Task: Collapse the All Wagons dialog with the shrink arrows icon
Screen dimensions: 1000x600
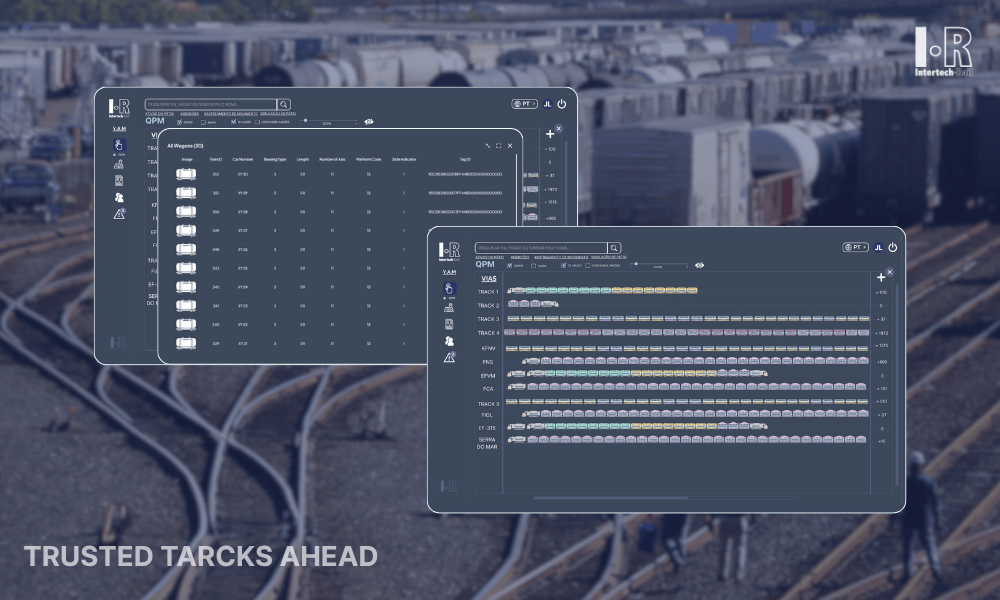Action: (488, 146)
